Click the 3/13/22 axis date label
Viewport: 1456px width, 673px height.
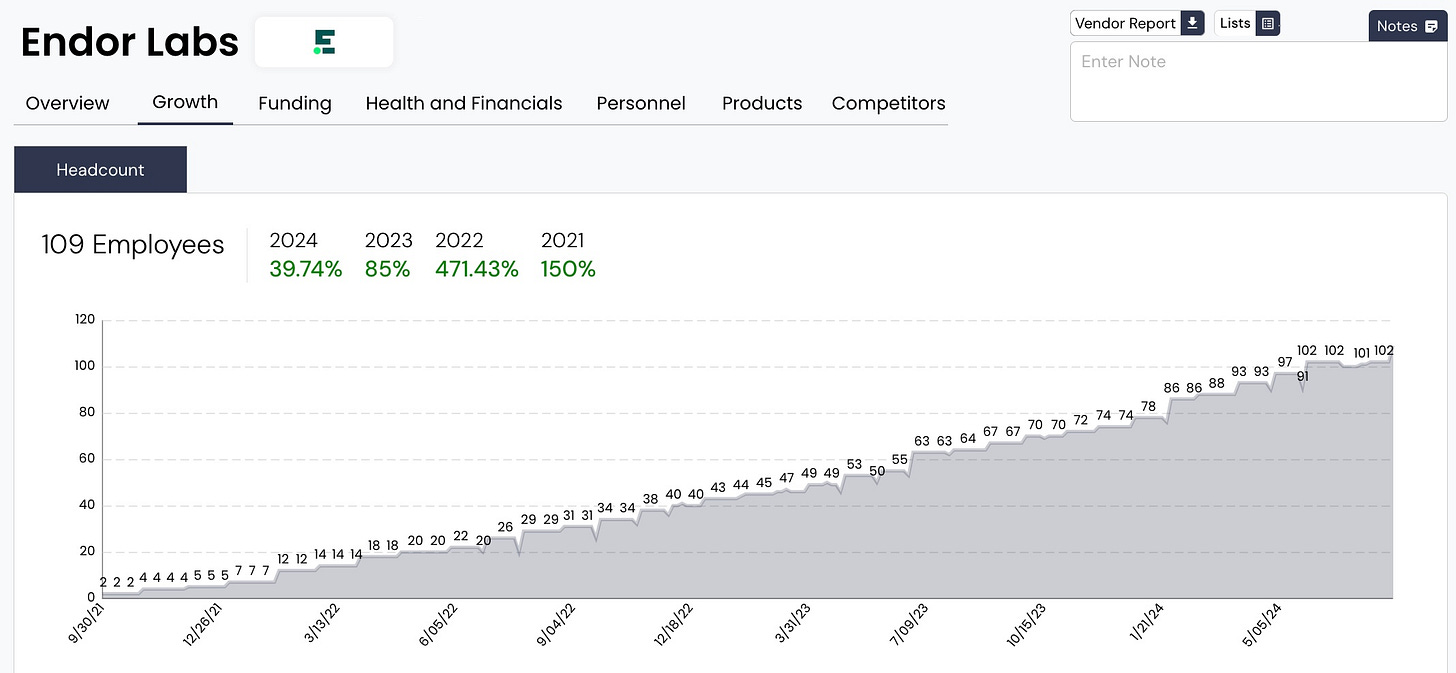coord(320,623)
